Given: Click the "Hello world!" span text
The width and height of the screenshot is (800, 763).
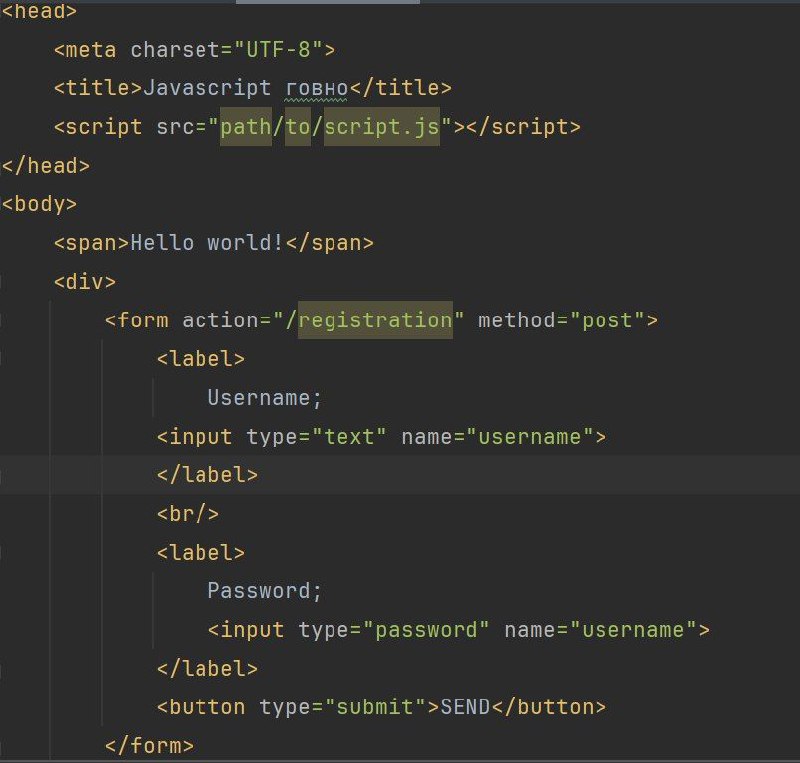Looking at the screenshot, I should point(207,243).
